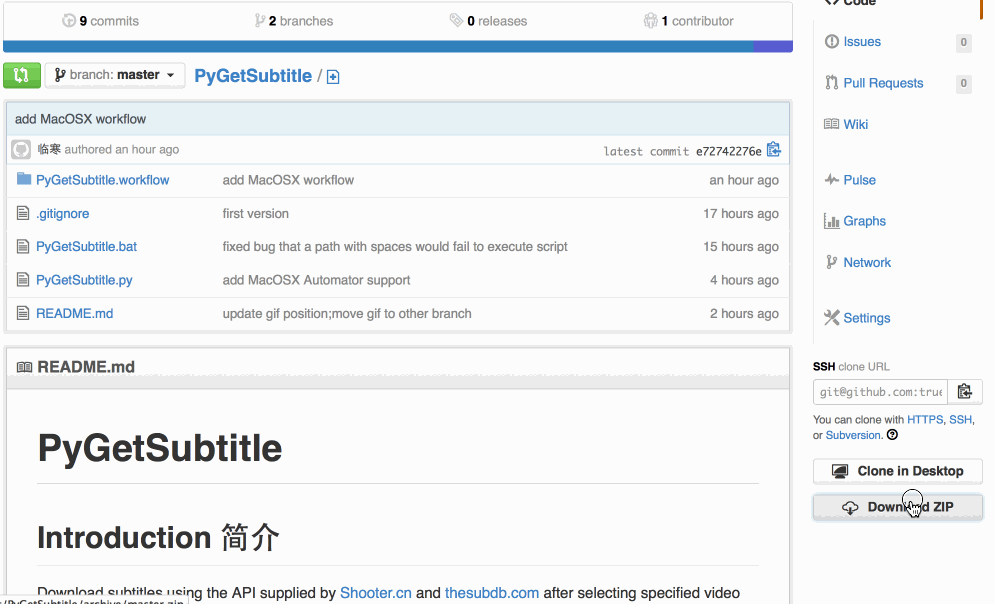
Task: Open the README.md file in the list
Action: [x=75, y=313]
